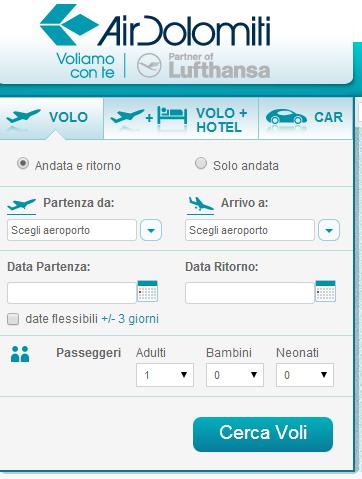The width and height of the screenshot is (362, 479).
Task: Select the Solo andata radio button
Action: click(201, 163)
